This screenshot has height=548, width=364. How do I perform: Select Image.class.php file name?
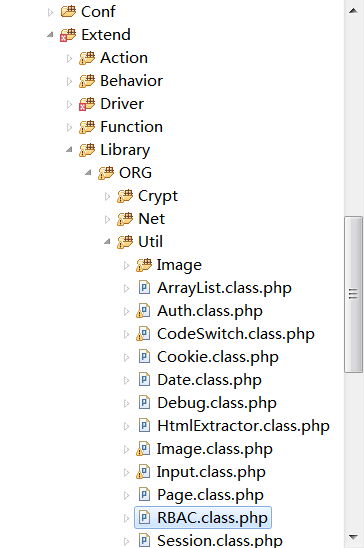click(x=214, y=449)
